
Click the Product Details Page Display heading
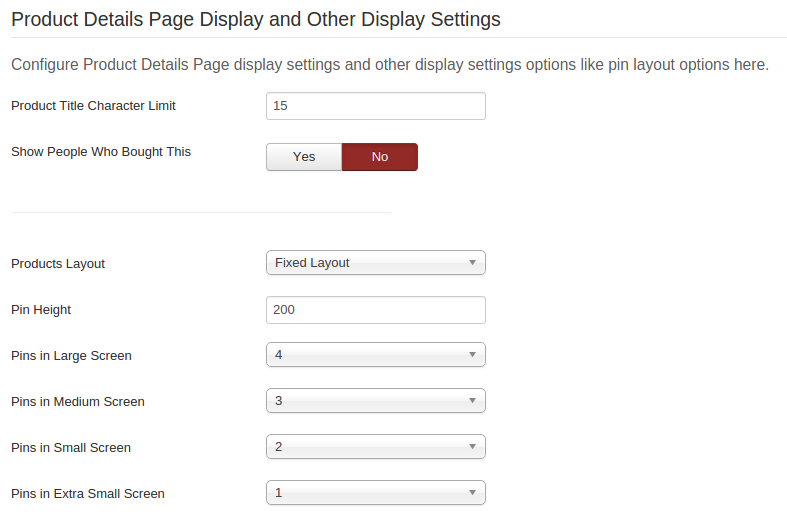point(255,19)
